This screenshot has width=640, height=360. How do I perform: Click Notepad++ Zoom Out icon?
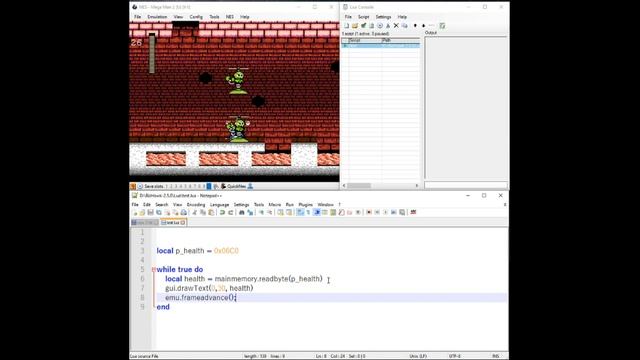[270, 212]
